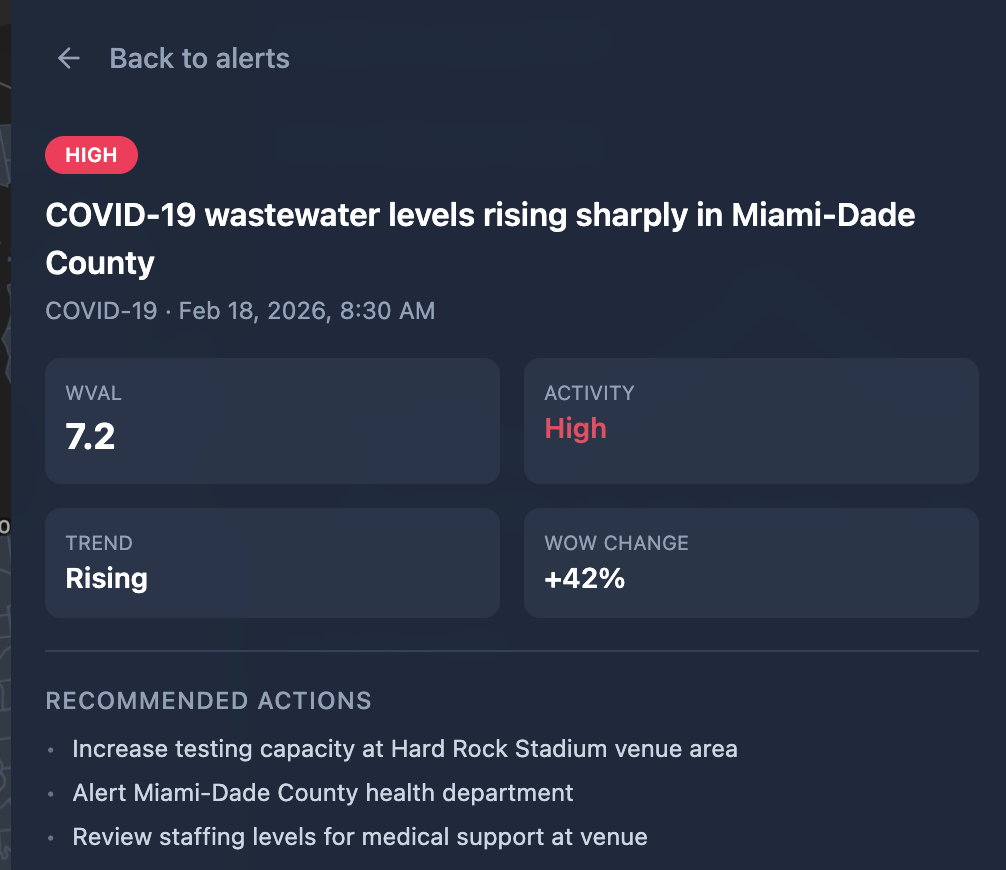Click the bullet icon beside the first recommended action
This screenshot has height=870, width=1006.
(x=52, y=750)
